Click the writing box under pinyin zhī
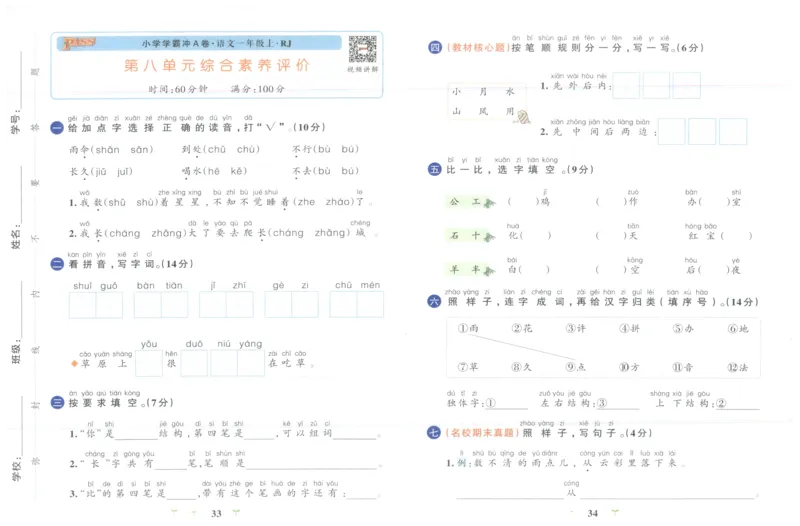The height and width of the screenshot is (526, 800). [x=240, y=305]
